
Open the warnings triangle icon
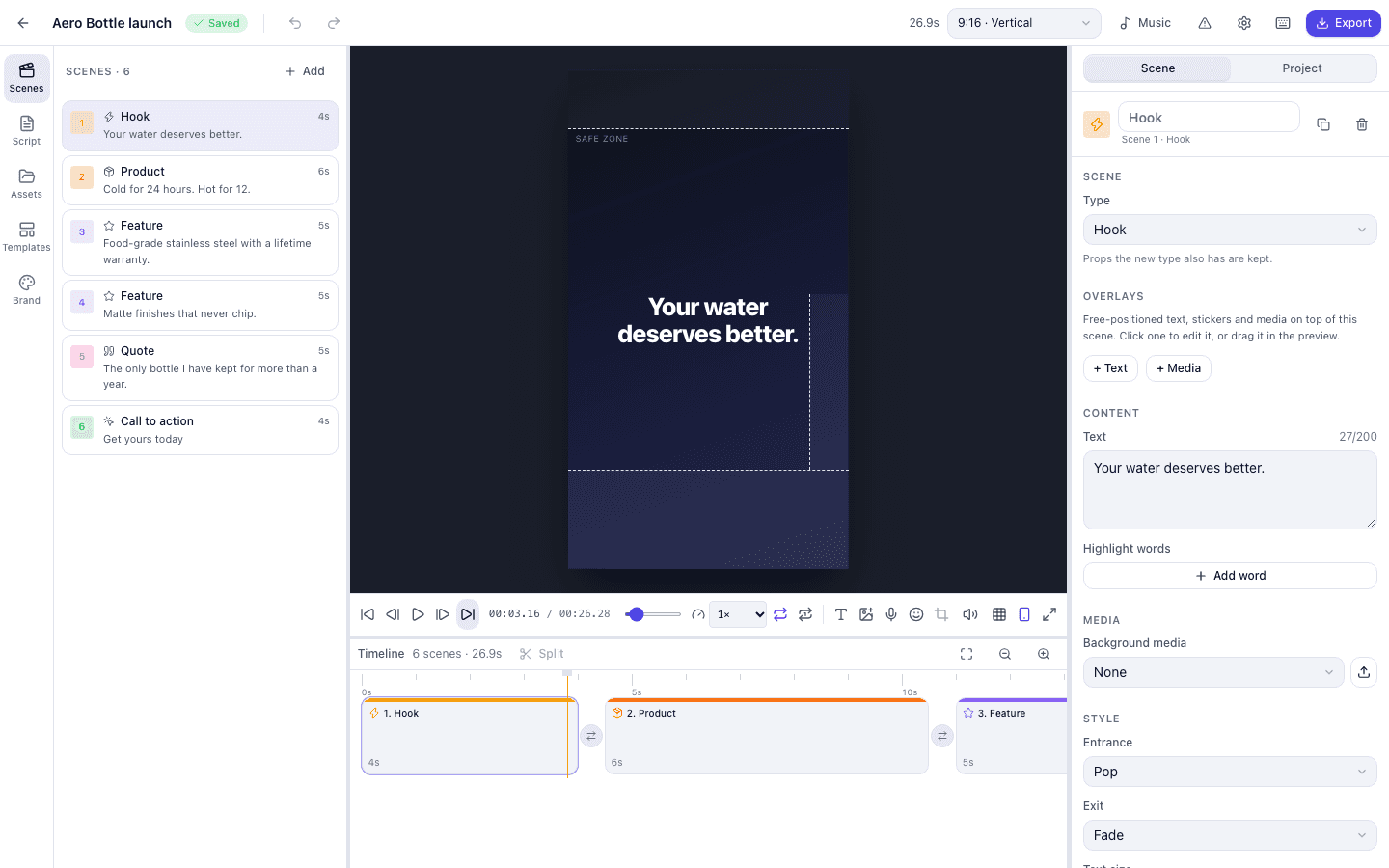[x=1205, y=23]
